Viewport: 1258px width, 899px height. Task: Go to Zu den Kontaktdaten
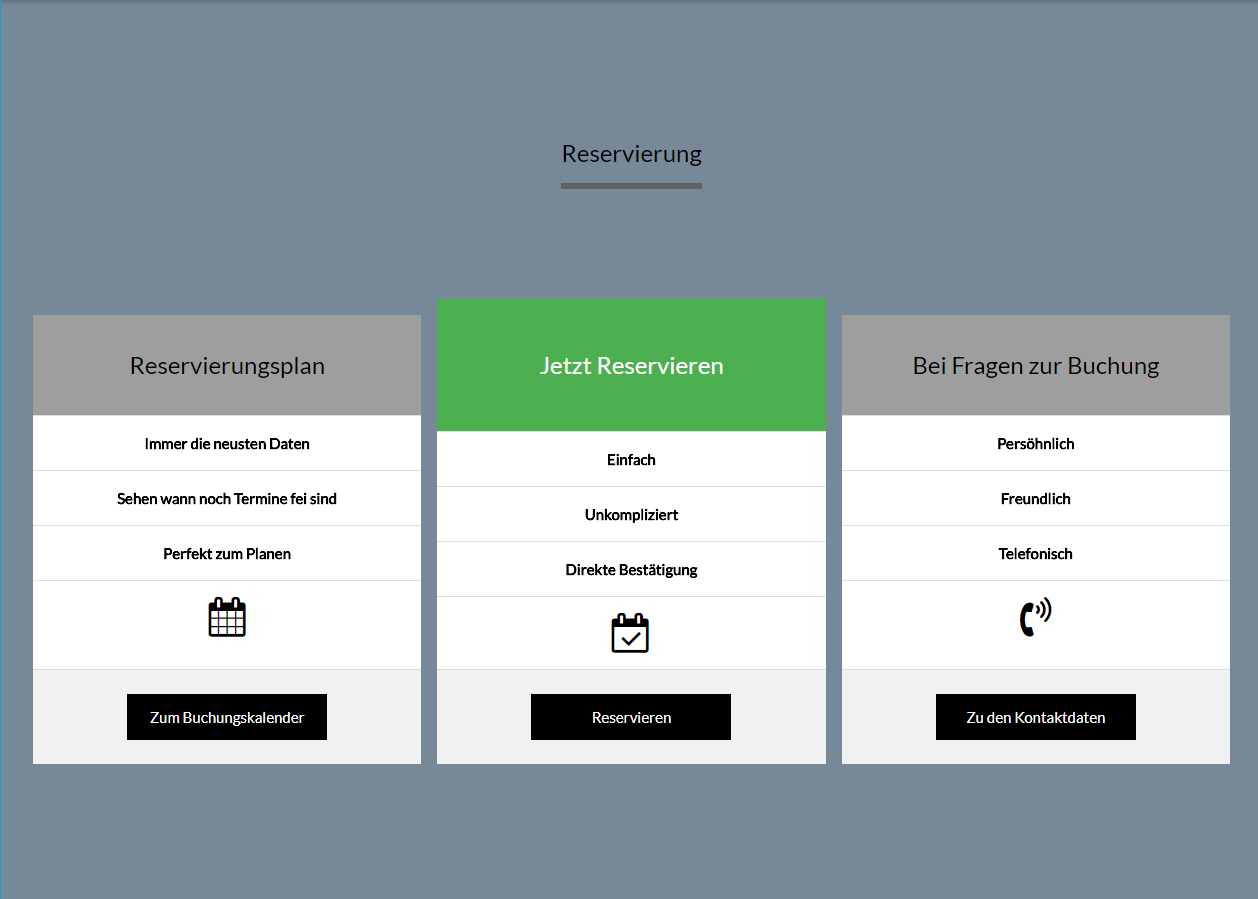pyautogui.click(x=1035, y=717)
